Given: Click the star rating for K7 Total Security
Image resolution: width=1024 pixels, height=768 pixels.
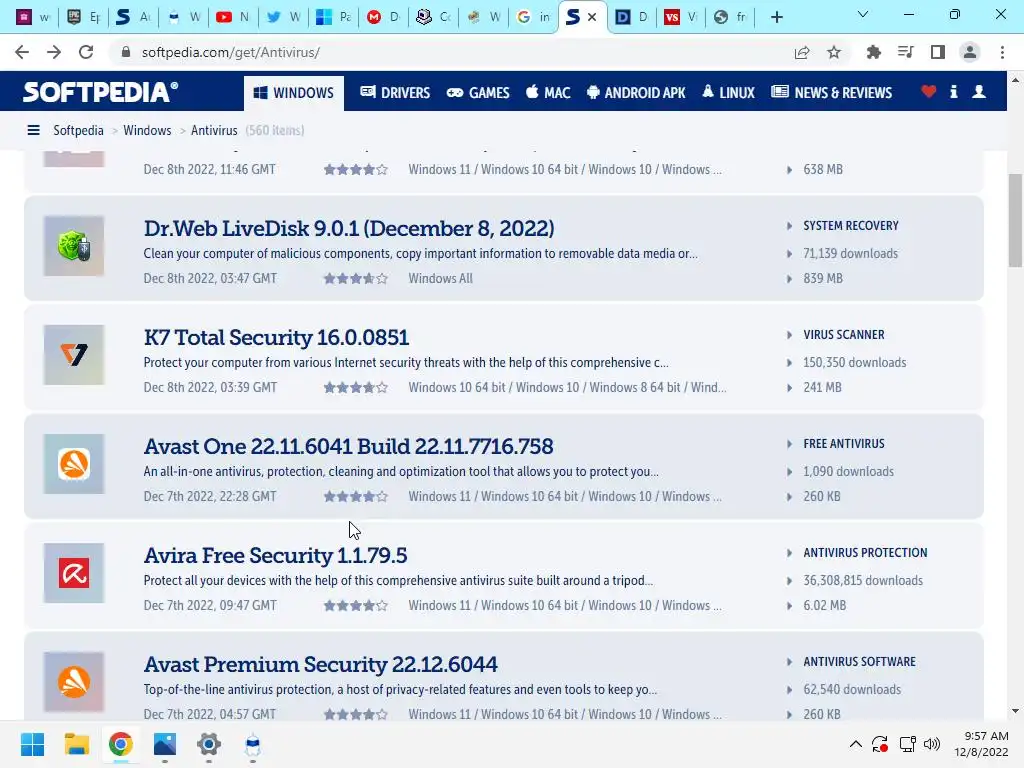Looking at the screenshot, I should [x=356, y=388].
